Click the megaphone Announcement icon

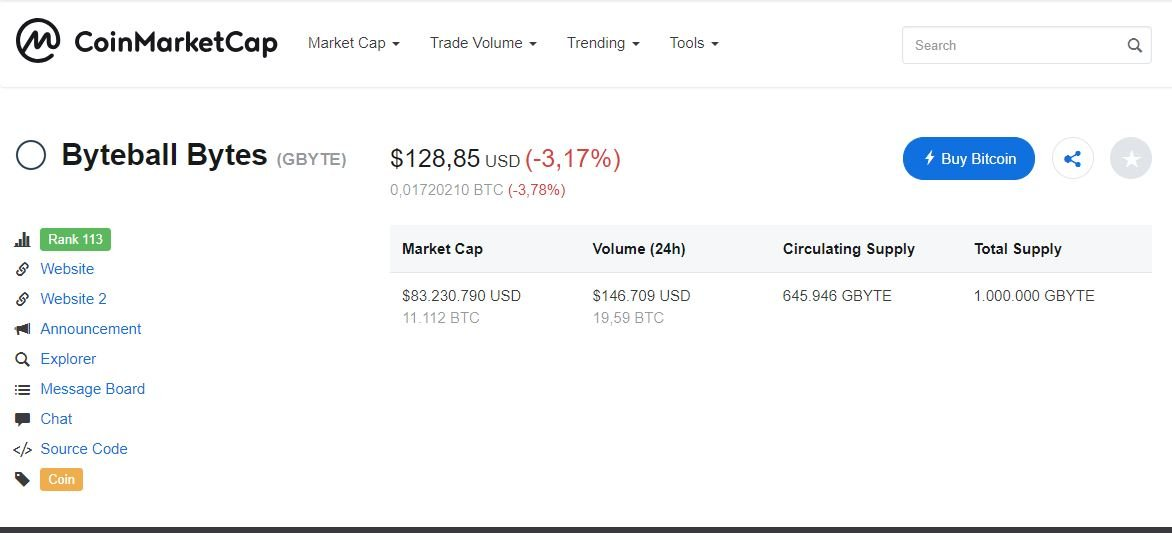pos(22,329)
